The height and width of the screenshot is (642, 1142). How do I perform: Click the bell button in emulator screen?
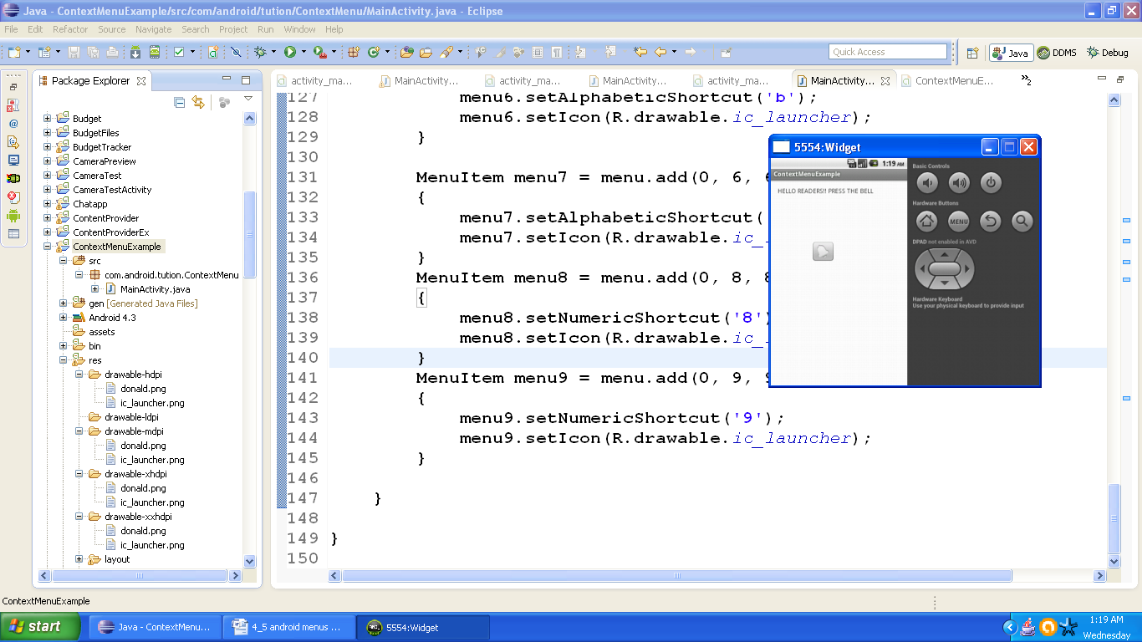[x=823, y=252]
